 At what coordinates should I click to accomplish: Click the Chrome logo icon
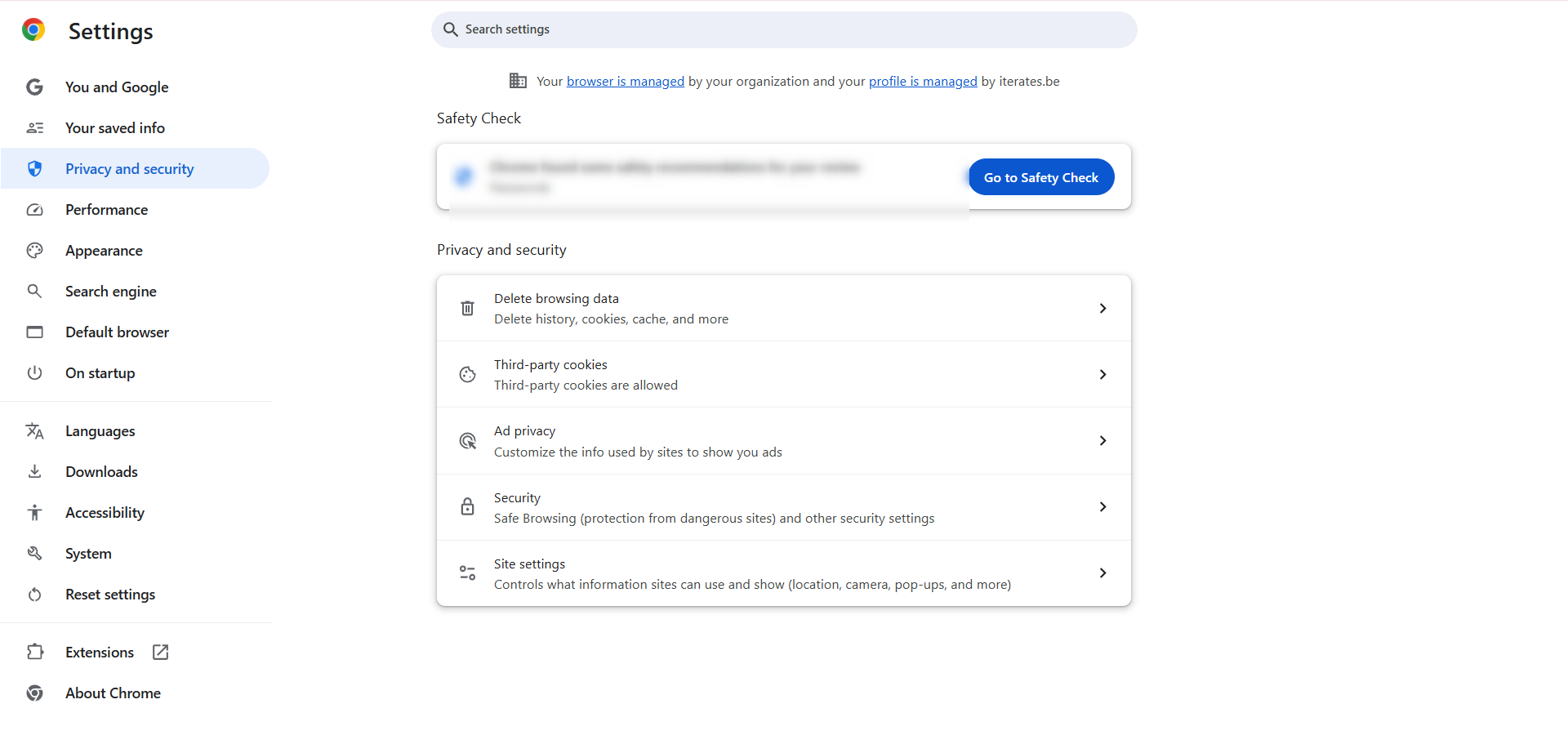pos(33,30)
